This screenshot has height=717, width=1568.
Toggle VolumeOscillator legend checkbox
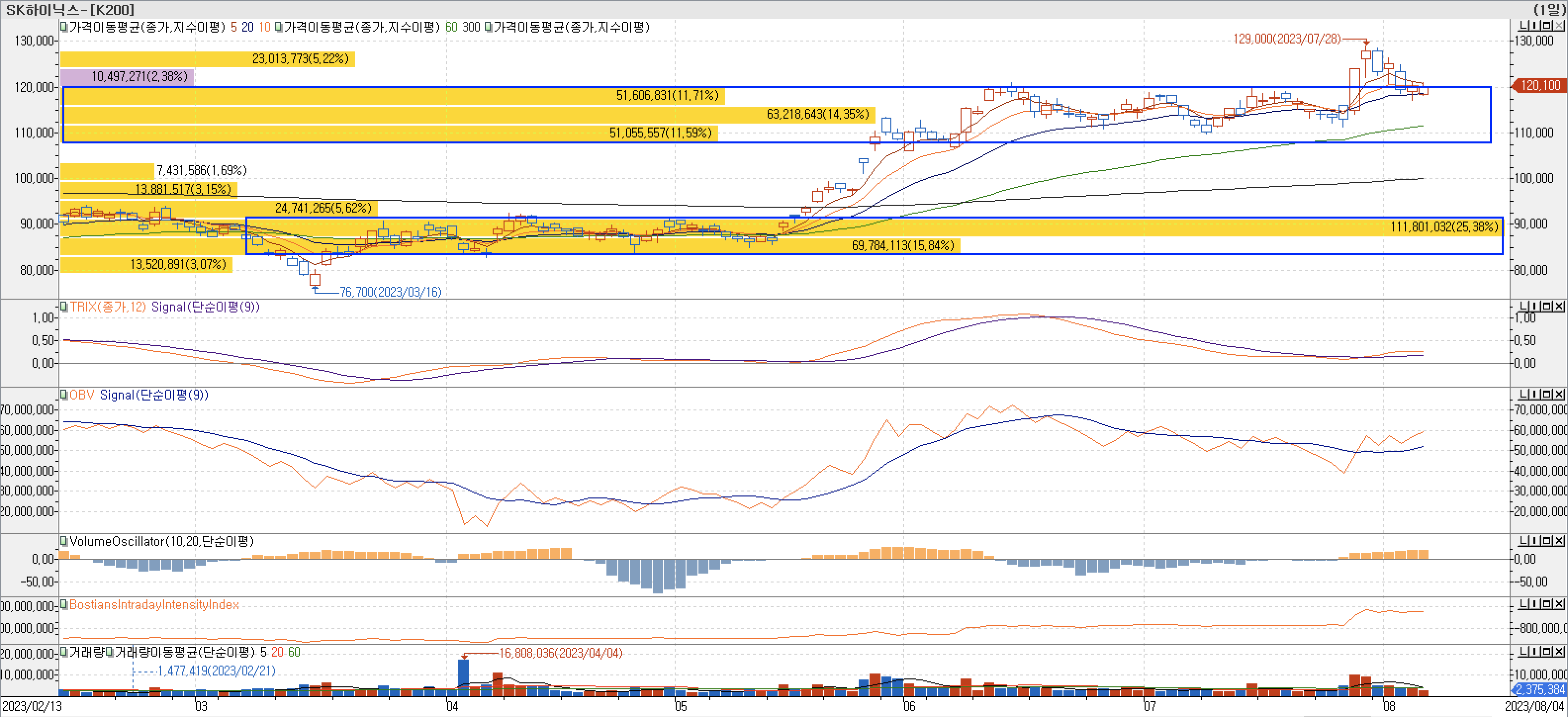63,541
